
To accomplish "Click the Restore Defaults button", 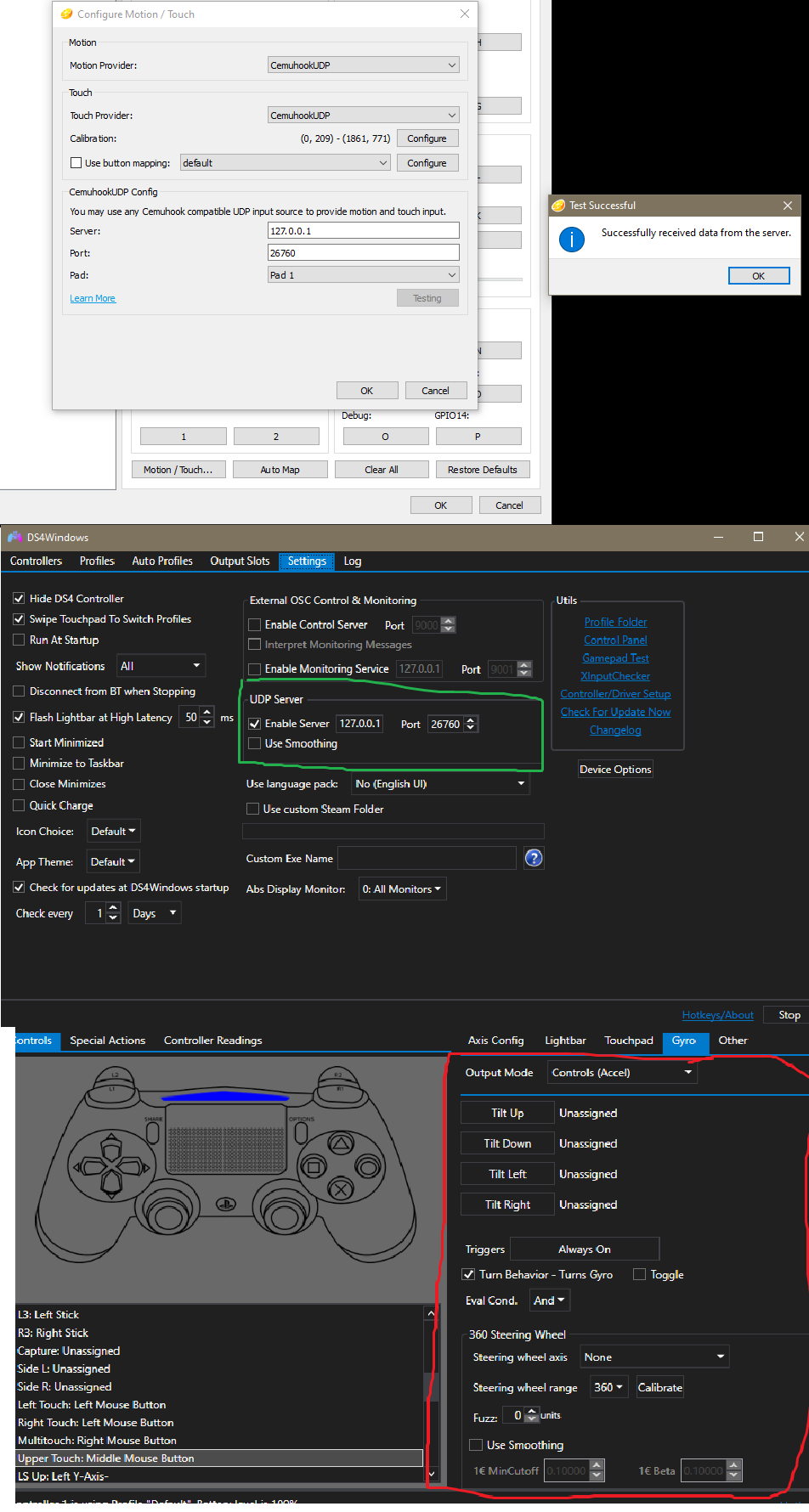I will (483, 469).
